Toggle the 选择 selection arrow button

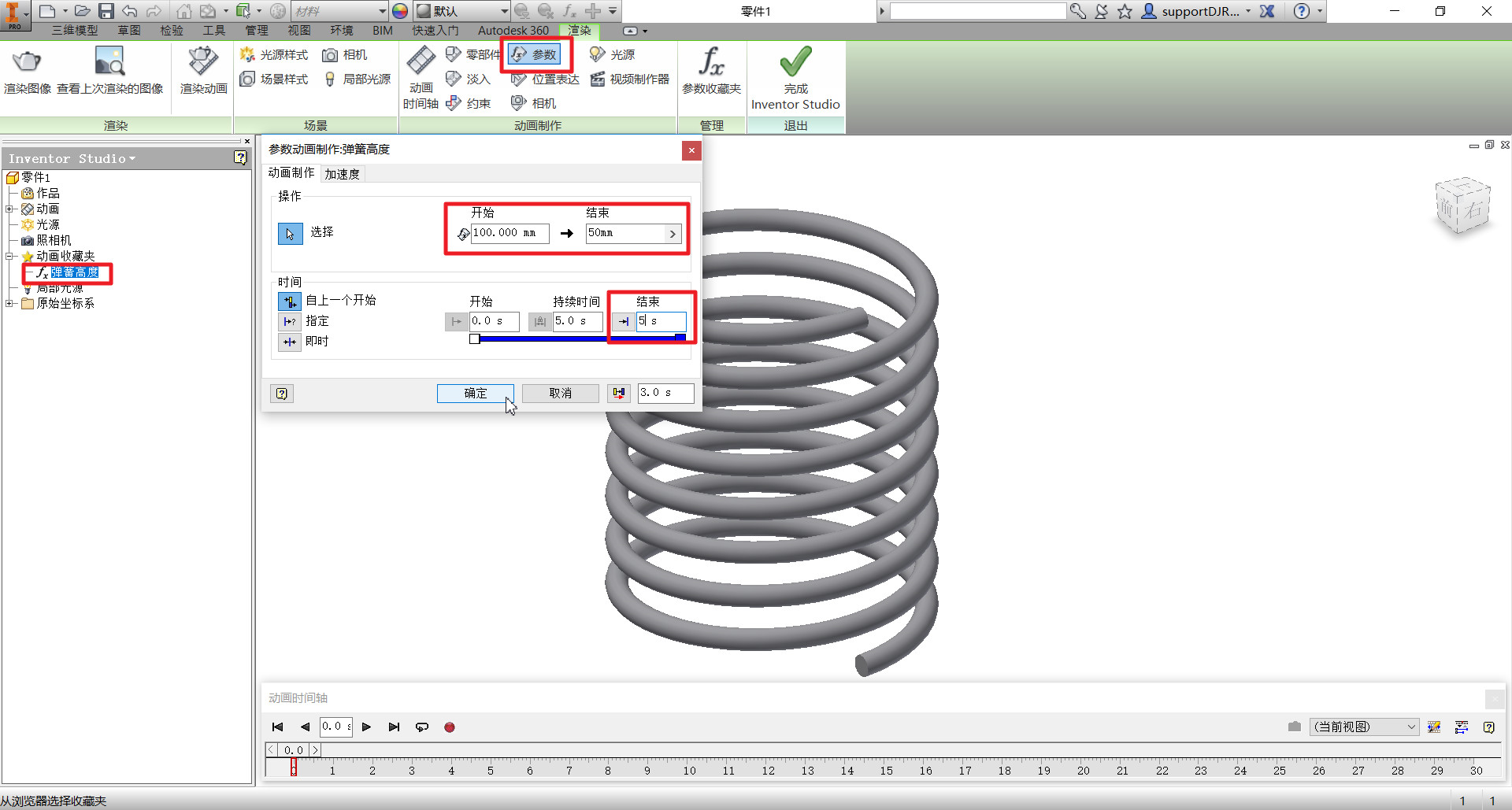[290, 234]
